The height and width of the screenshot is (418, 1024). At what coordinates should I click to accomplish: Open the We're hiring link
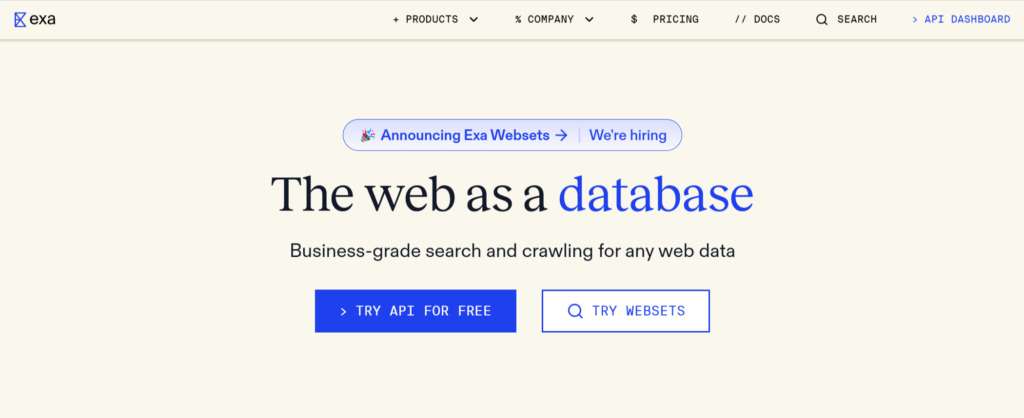point(627,135)
